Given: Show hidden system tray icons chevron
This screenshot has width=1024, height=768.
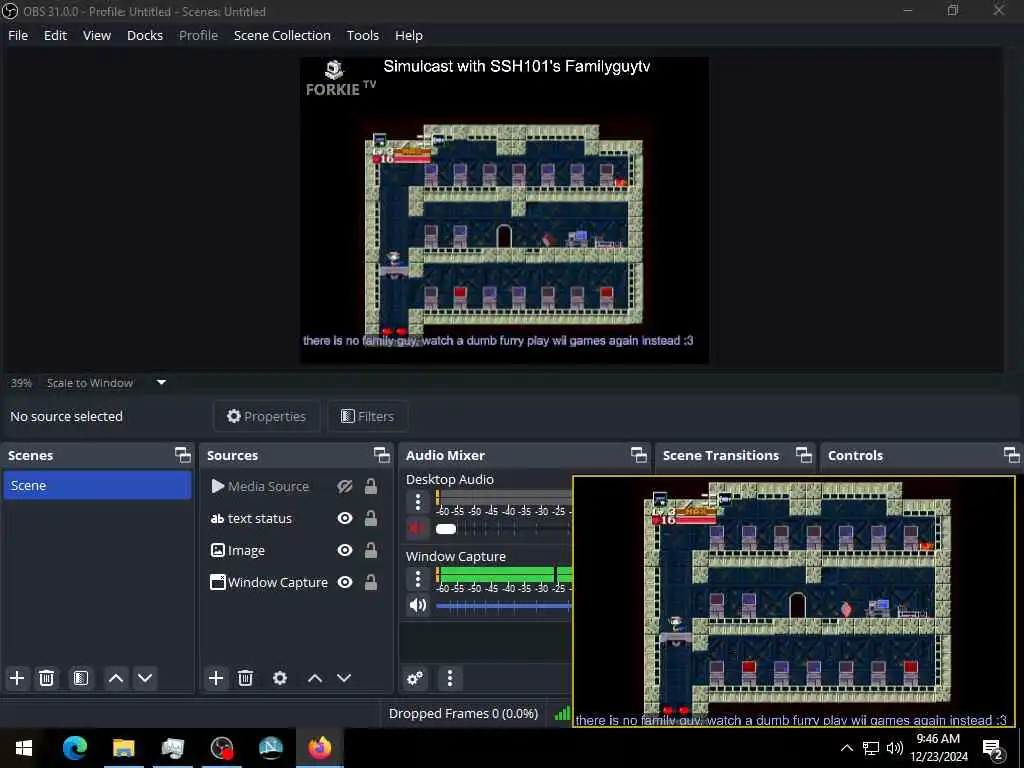Looking at the screenshot, I should point(846,748).
